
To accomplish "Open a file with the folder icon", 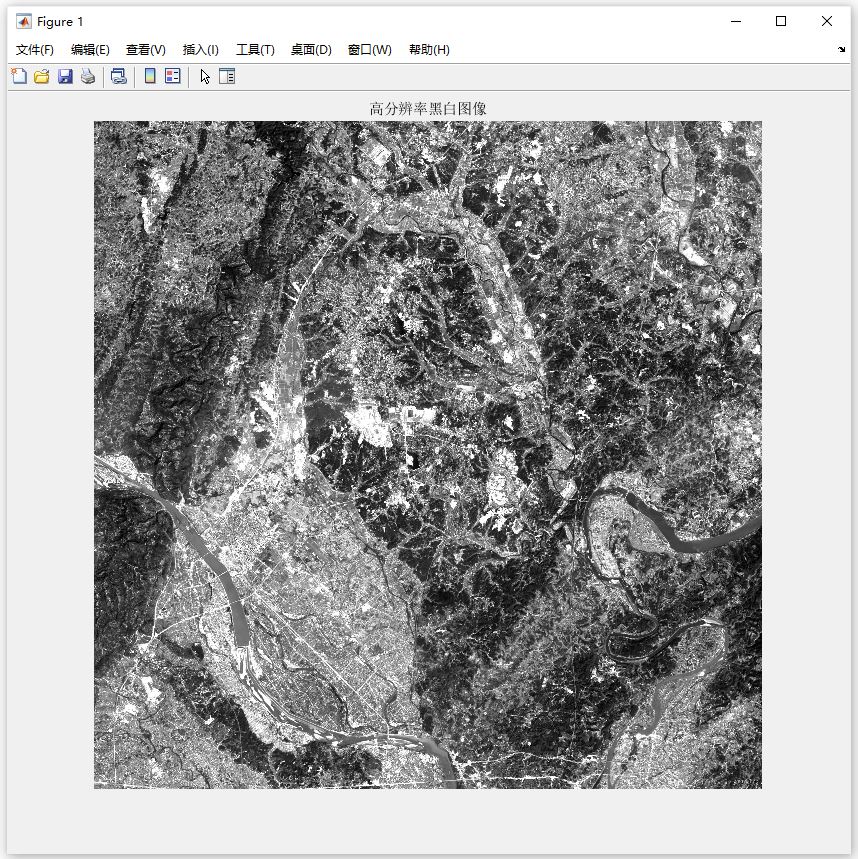I will (x=42, y=76).
